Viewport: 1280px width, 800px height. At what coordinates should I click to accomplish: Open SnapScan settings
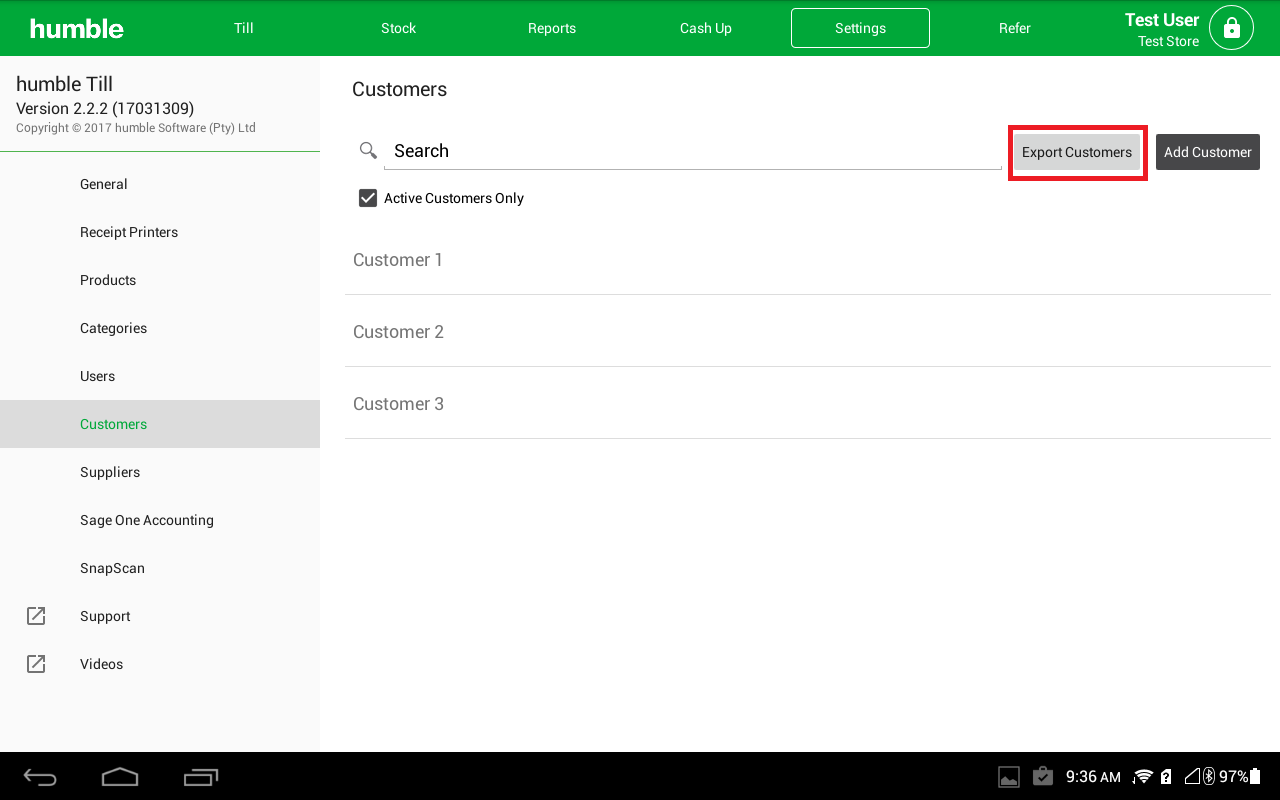coord(160,568)
